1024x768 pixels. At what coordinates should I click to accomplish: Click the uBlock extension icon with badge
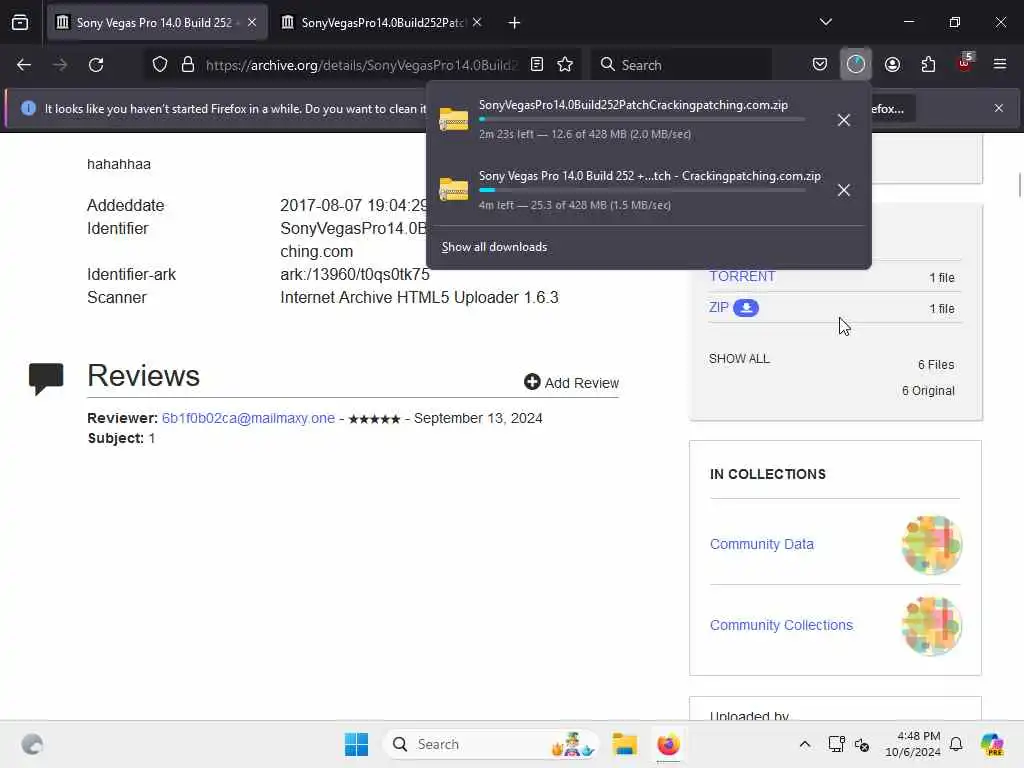pyautogui.click(x=965, y=63)
